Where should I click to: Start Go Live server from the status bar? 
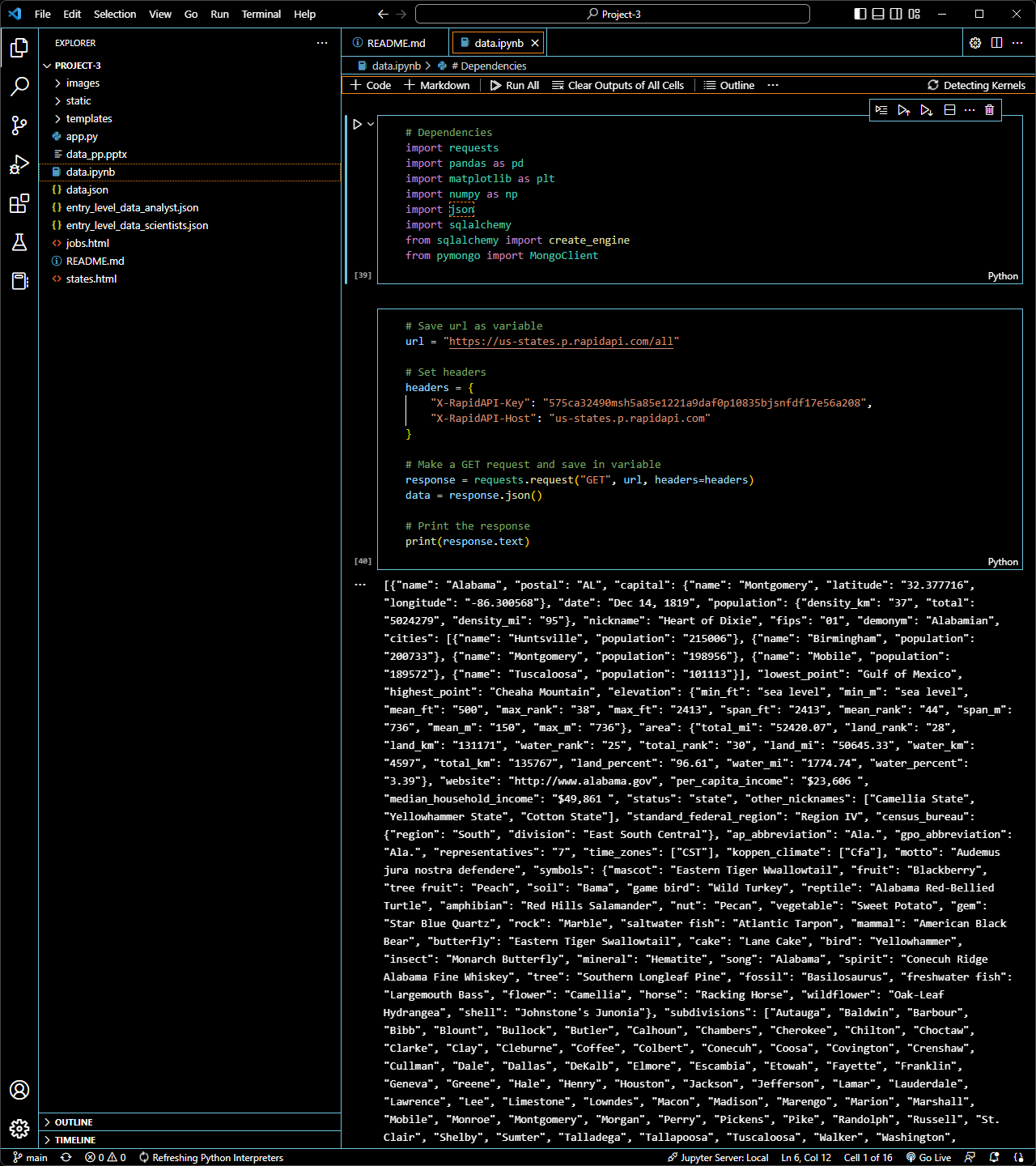(x=929, y=1157)
